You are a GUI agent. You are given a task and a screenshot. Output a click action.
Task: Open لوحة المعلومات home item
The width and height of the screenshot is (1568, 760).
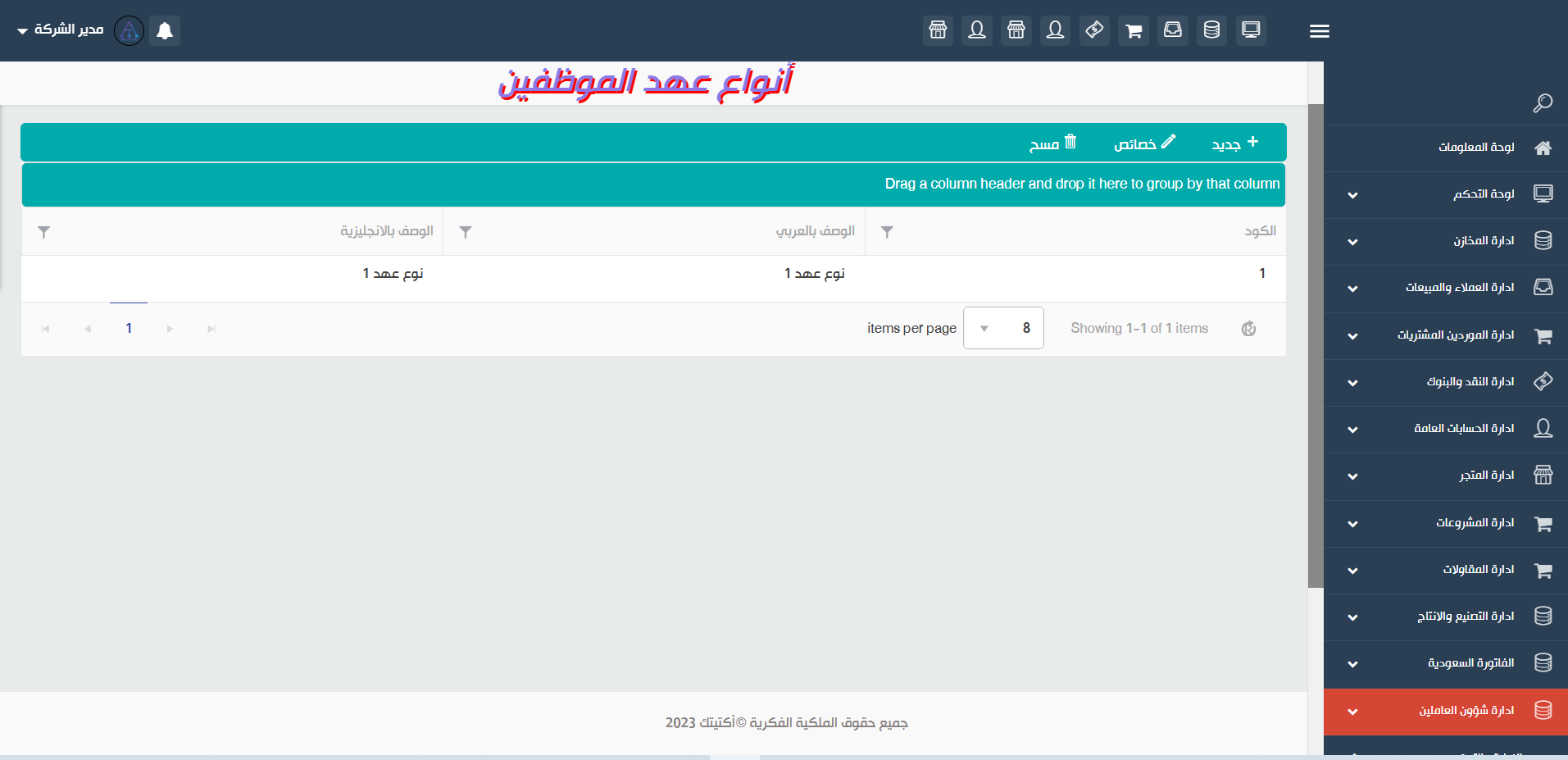1446,148
